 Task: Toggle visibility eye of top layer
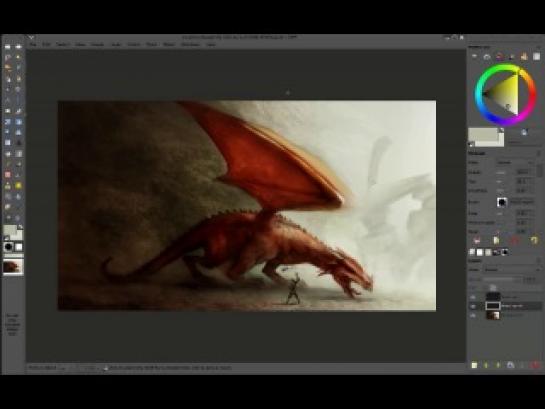pyautogui.click(x=473, y=297)
